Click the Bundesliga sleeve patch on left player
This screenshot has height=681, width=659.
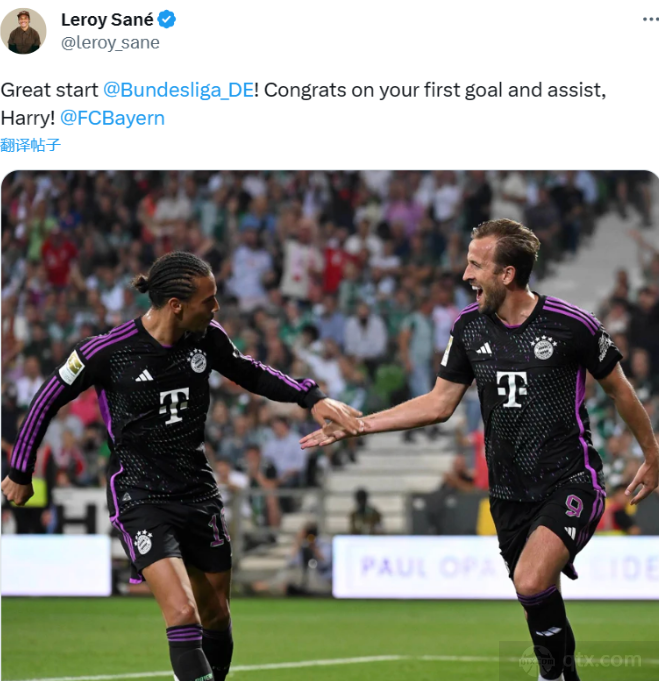point(71,368)
